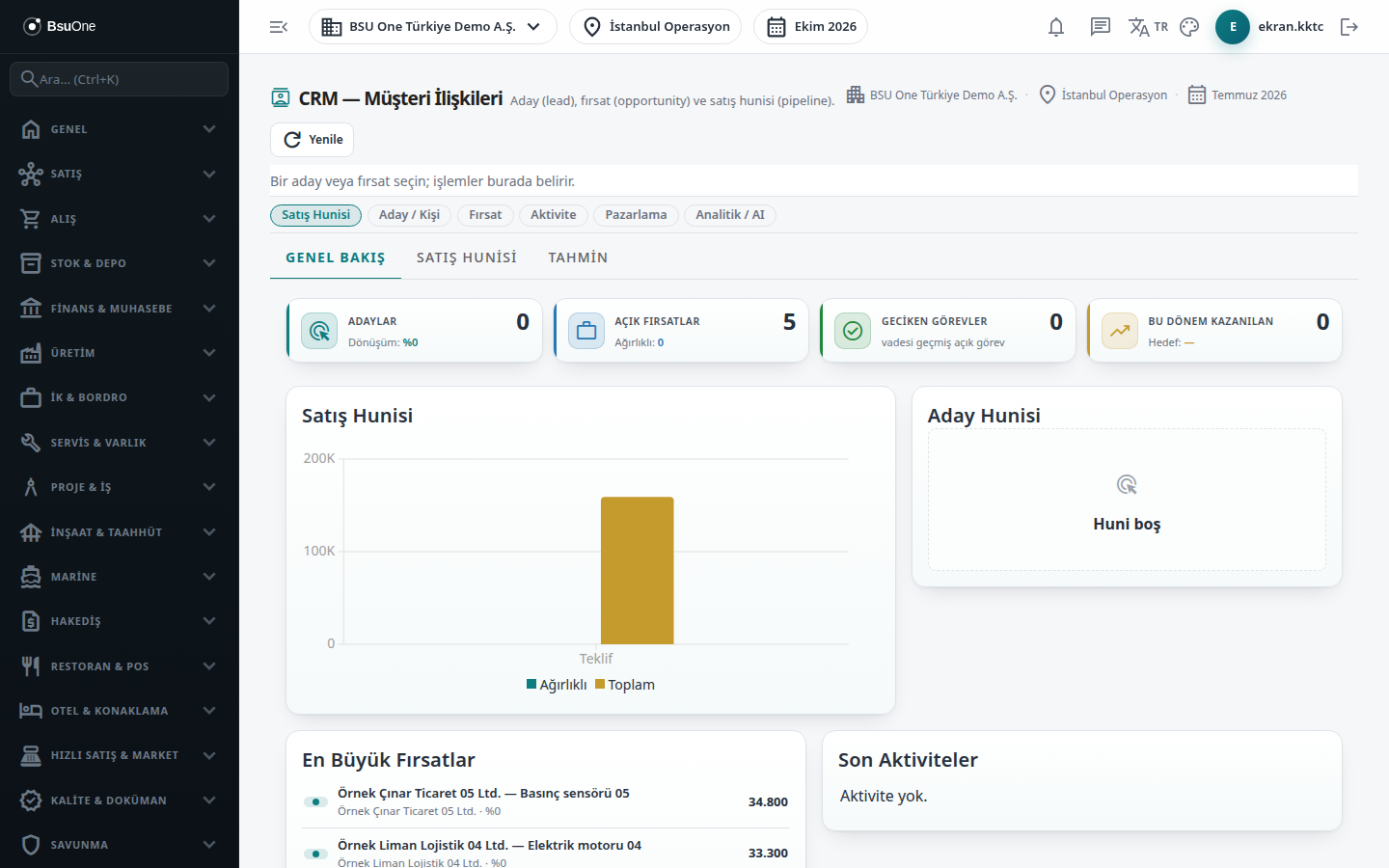This screenshot has width=1389, height=868.
Task: Click the Açık Fırsatlar briefcase icon
Action: pos(586,331)
